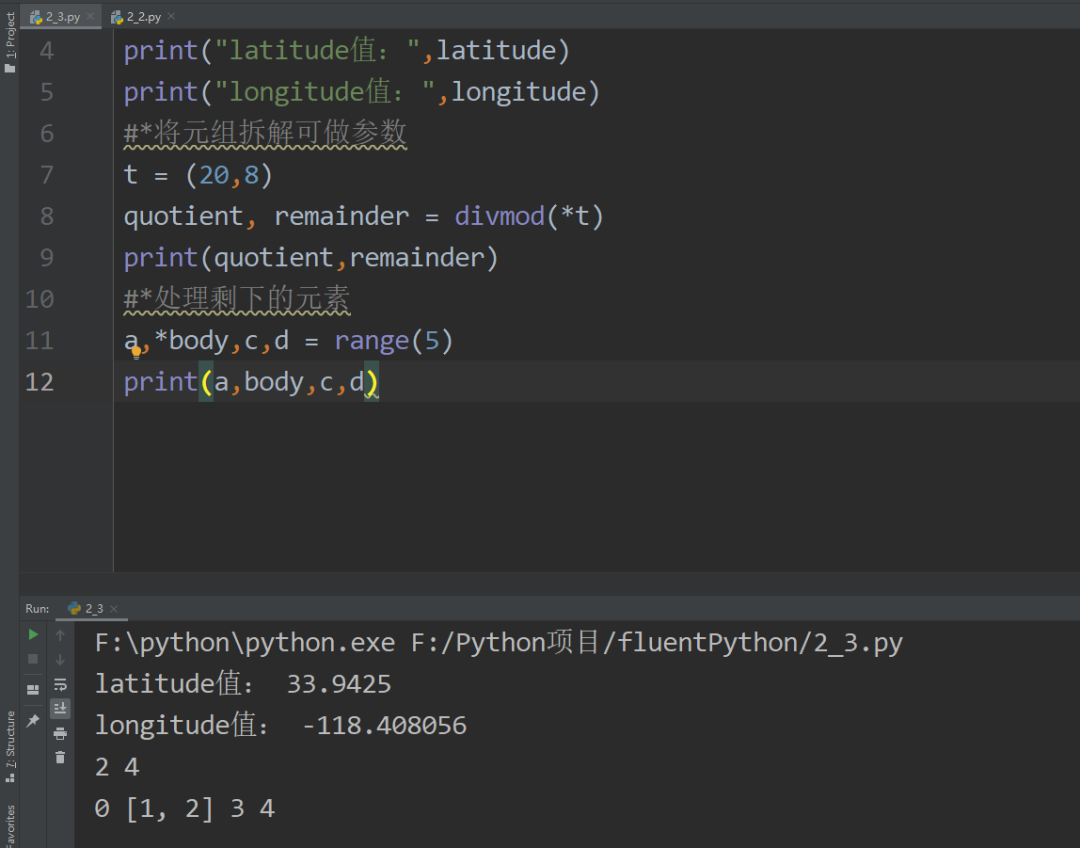
Task: Click the console path 'F:/Python项目/fluentPython/2_3.py'
Action: 656,643
